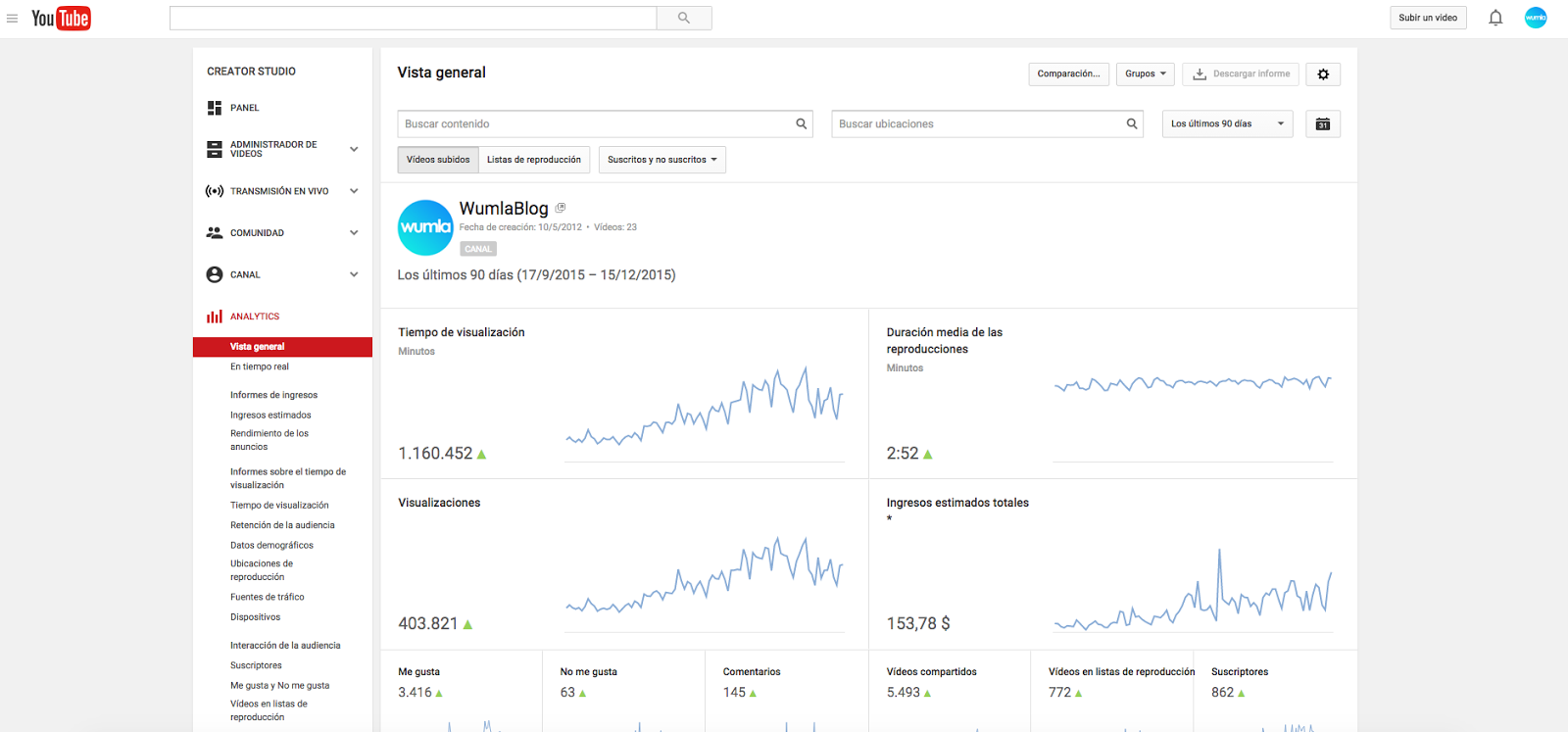Click the No me gusta metric card
1568x732 pixels.
623,691
